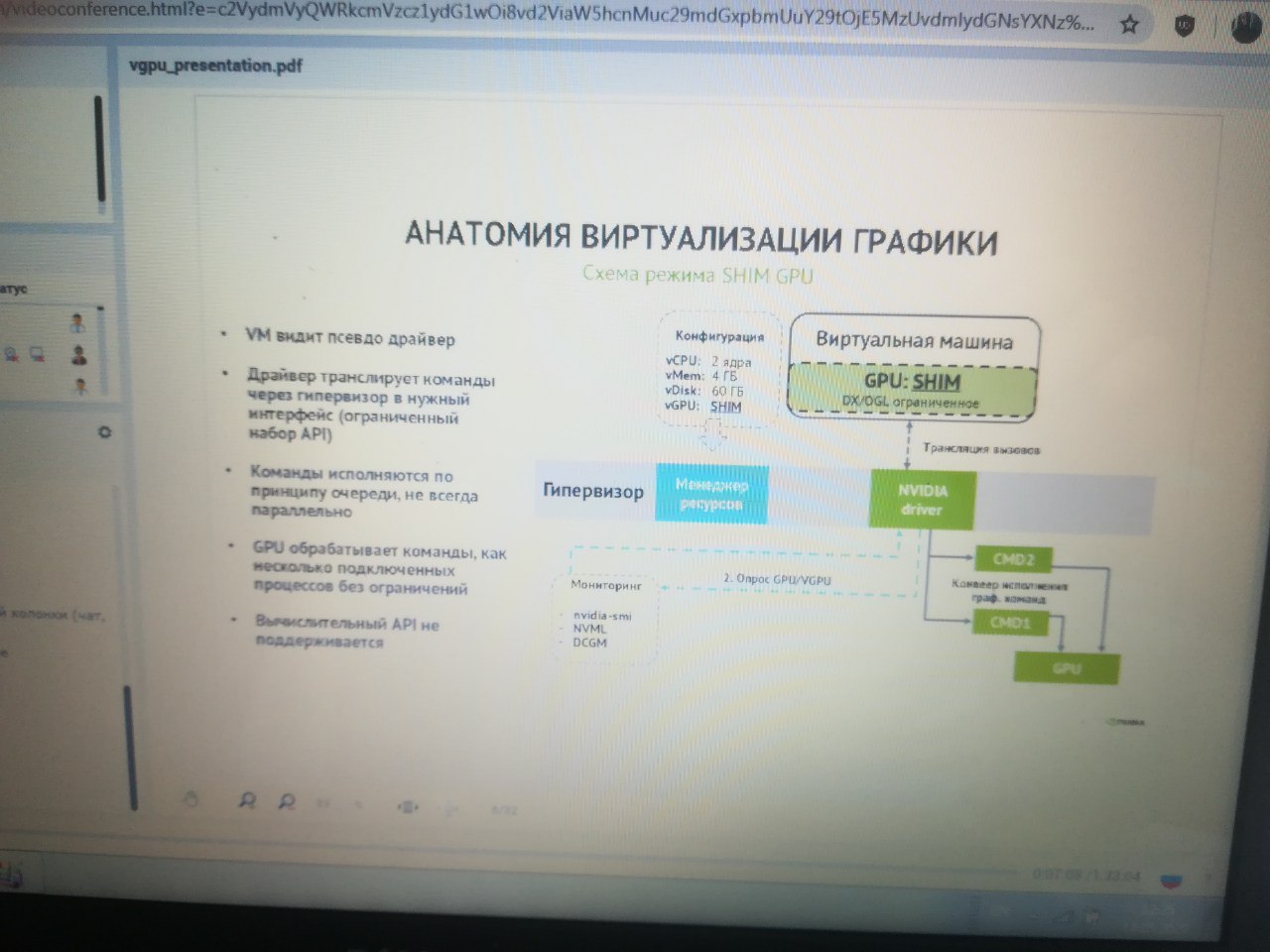The width and height of the screenshot is (1270, 952).
Task: Click the slide title АНАТОМИЯ ВИРТУАЛИЗАЦИИ ГРАФИКИ
Action: pos(700,238)
